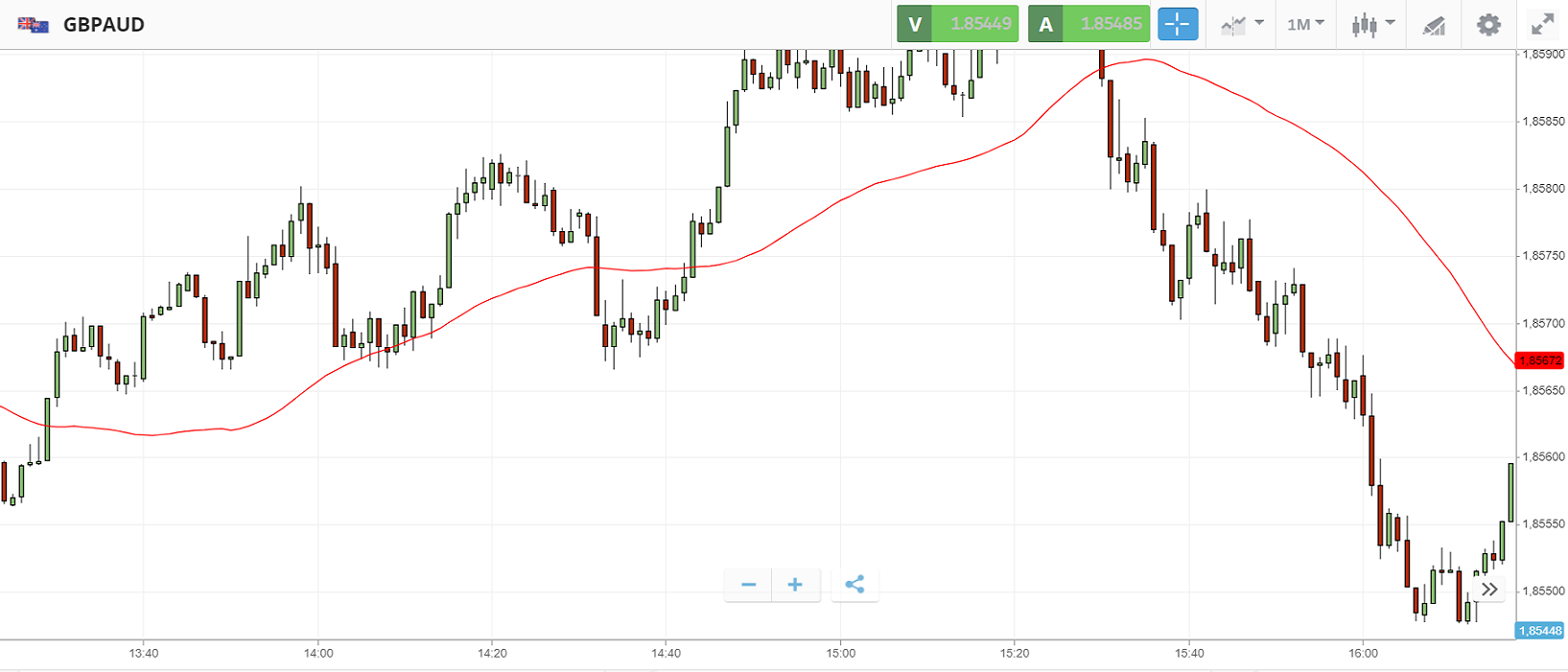
Task: Share the chart
Action: coord(854,585)
